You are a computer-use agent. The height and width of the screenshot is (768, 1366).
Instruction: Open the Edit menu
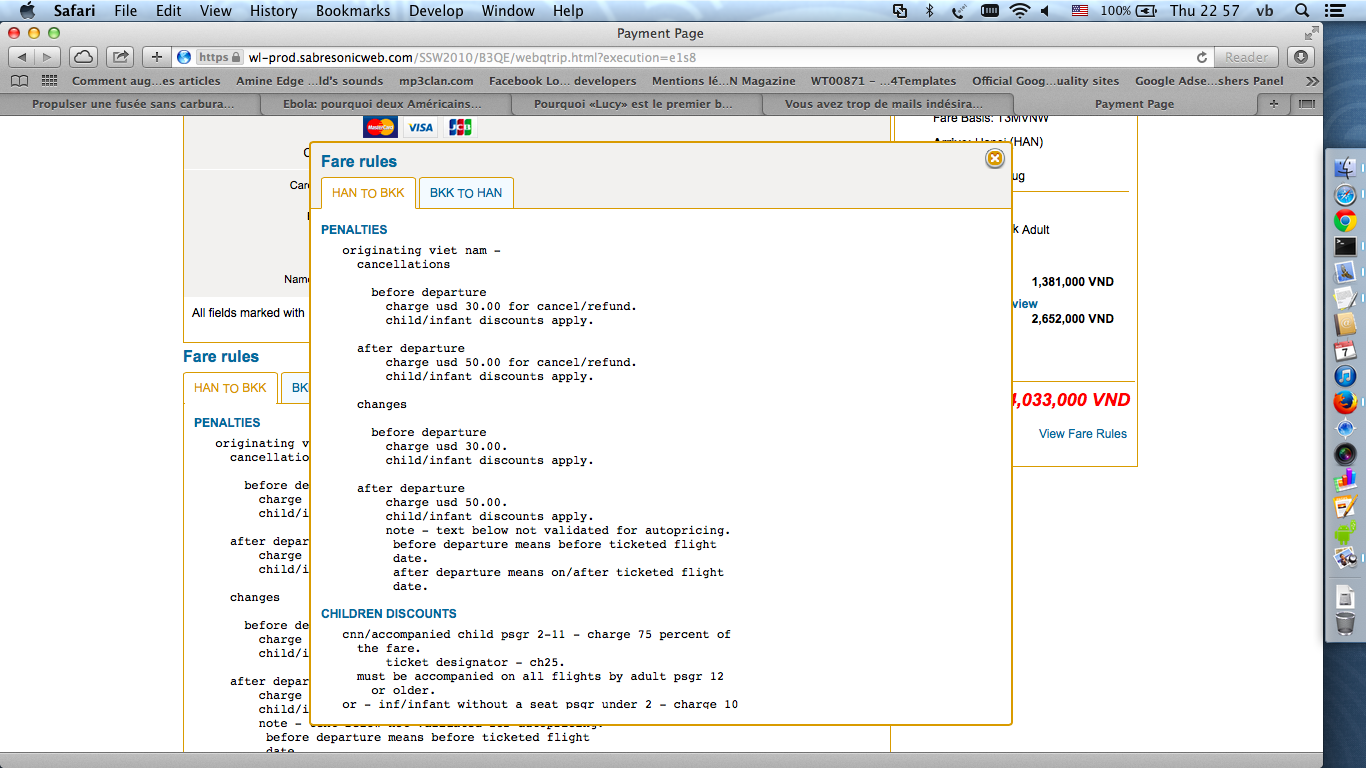pyautogui.click(x=169, y=11)
